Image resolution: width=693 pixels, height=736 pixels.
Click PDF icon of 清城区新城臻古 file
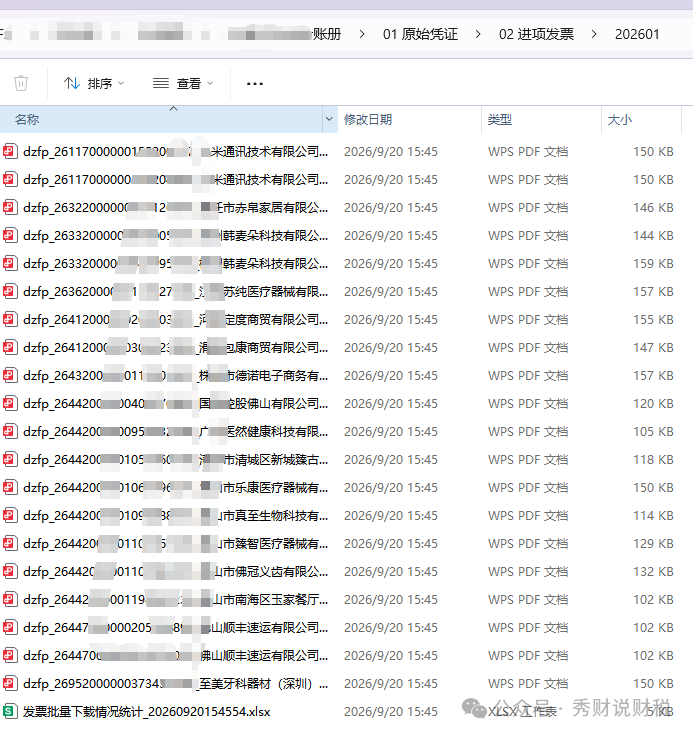click(10, 459)
